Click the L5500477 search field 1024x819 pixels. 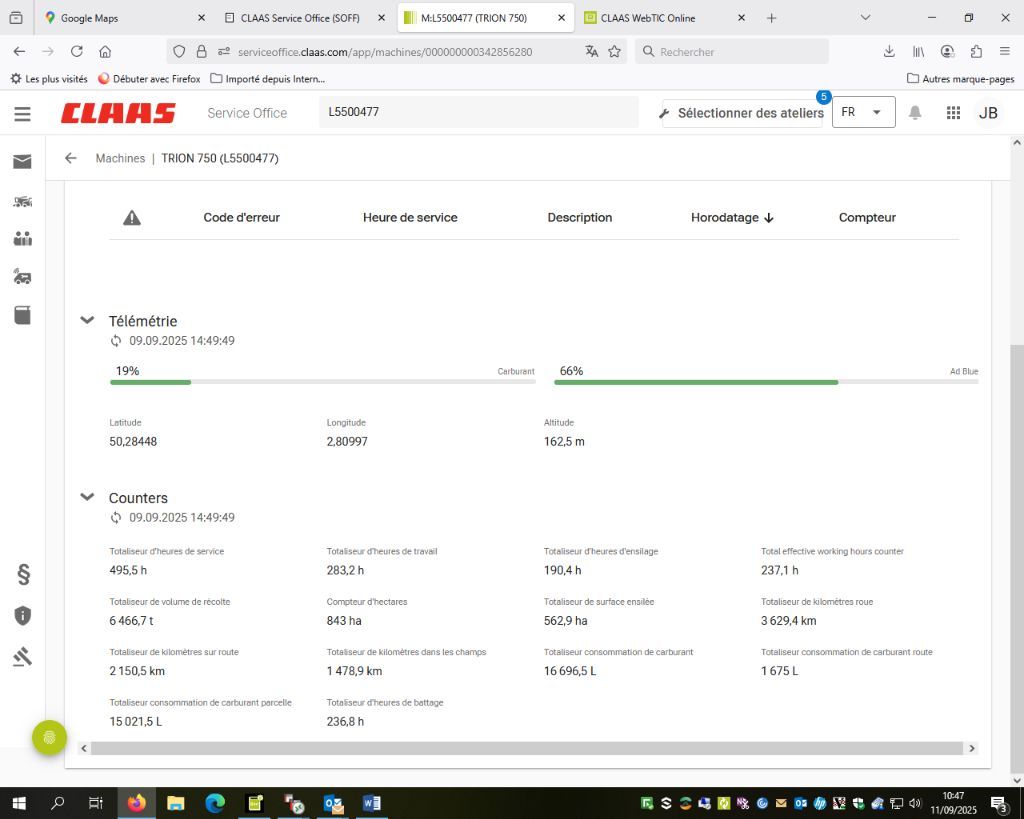coord(478,112)
